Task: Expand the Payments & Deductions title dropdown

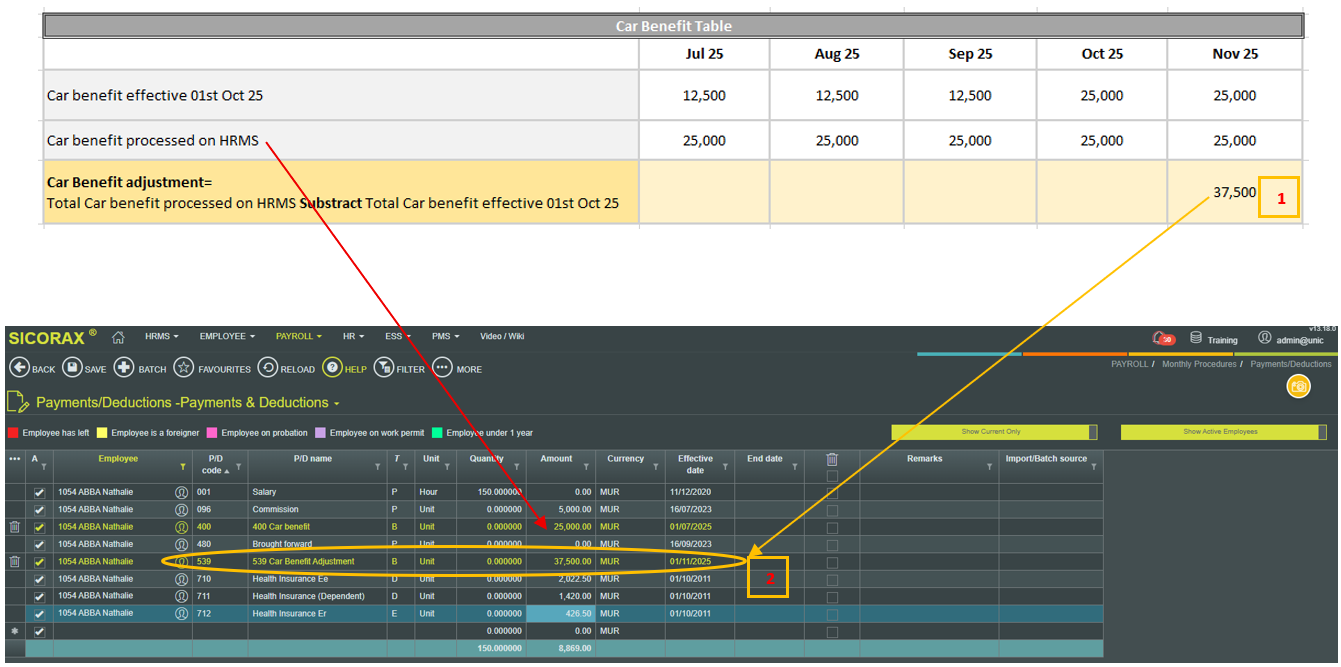Action: click(336, 403)
